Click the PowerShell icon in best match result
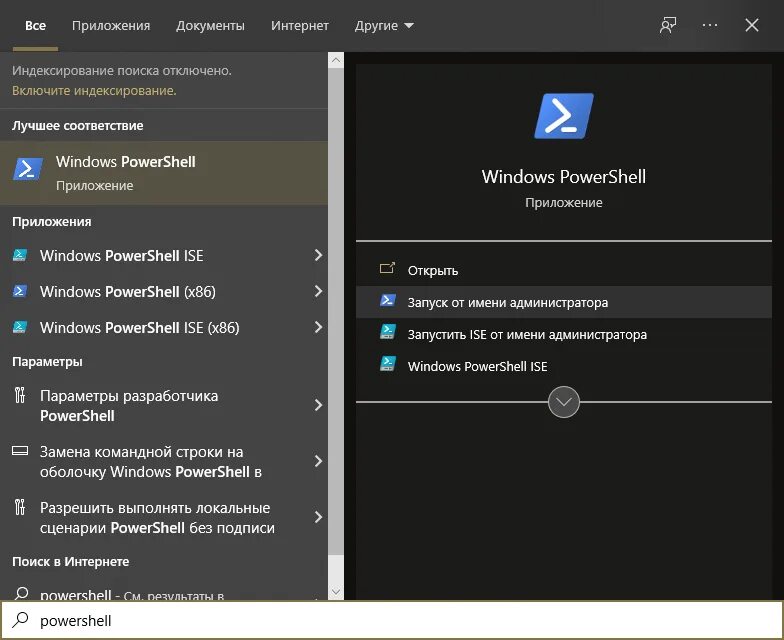The image size is (784, 640). [28, 169]
